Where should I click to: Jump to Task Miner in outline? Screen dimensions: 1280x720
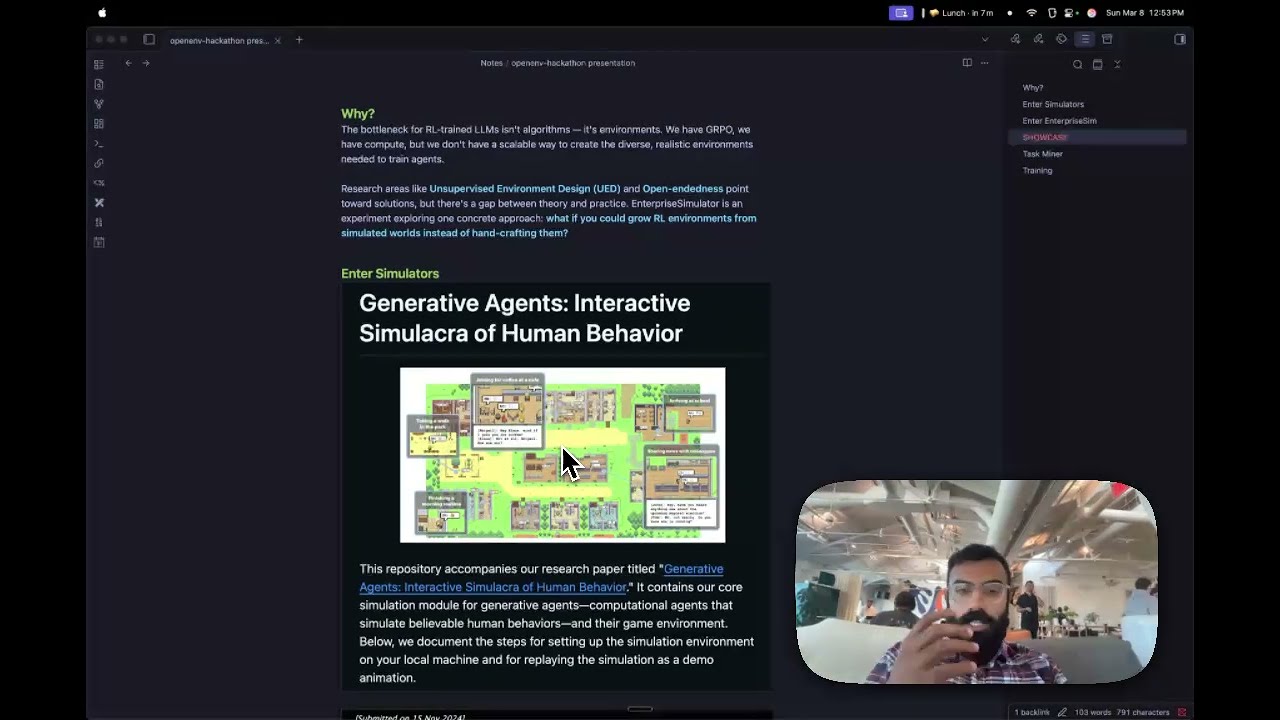click(x=1042, y=154)
